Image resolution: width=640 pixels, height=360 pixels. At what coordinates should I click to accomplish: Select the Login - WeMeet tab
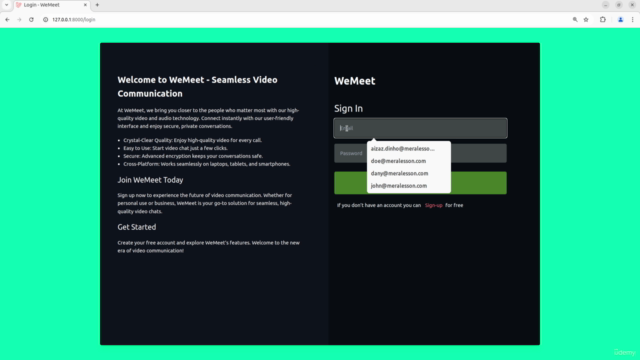(x=51, y=5)
